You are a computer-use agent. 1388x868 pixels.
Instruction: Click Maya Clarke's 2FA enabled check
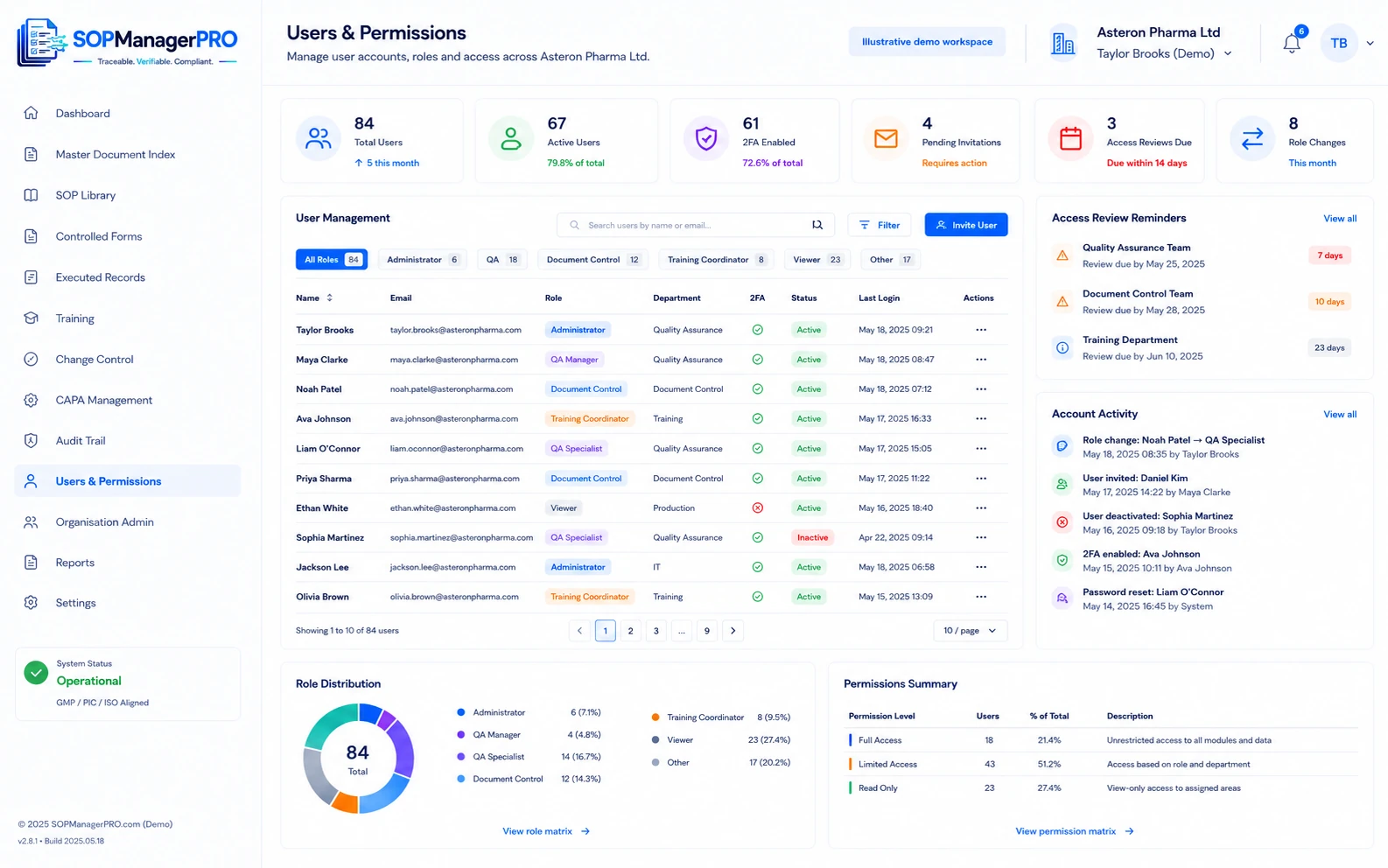tap(758, 360)
